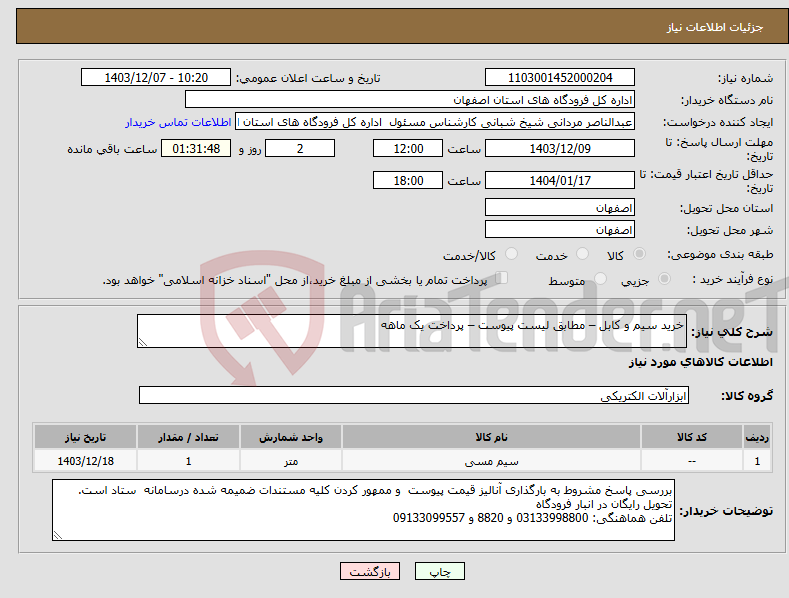Click the تاریخ نیاز column header

86,437
